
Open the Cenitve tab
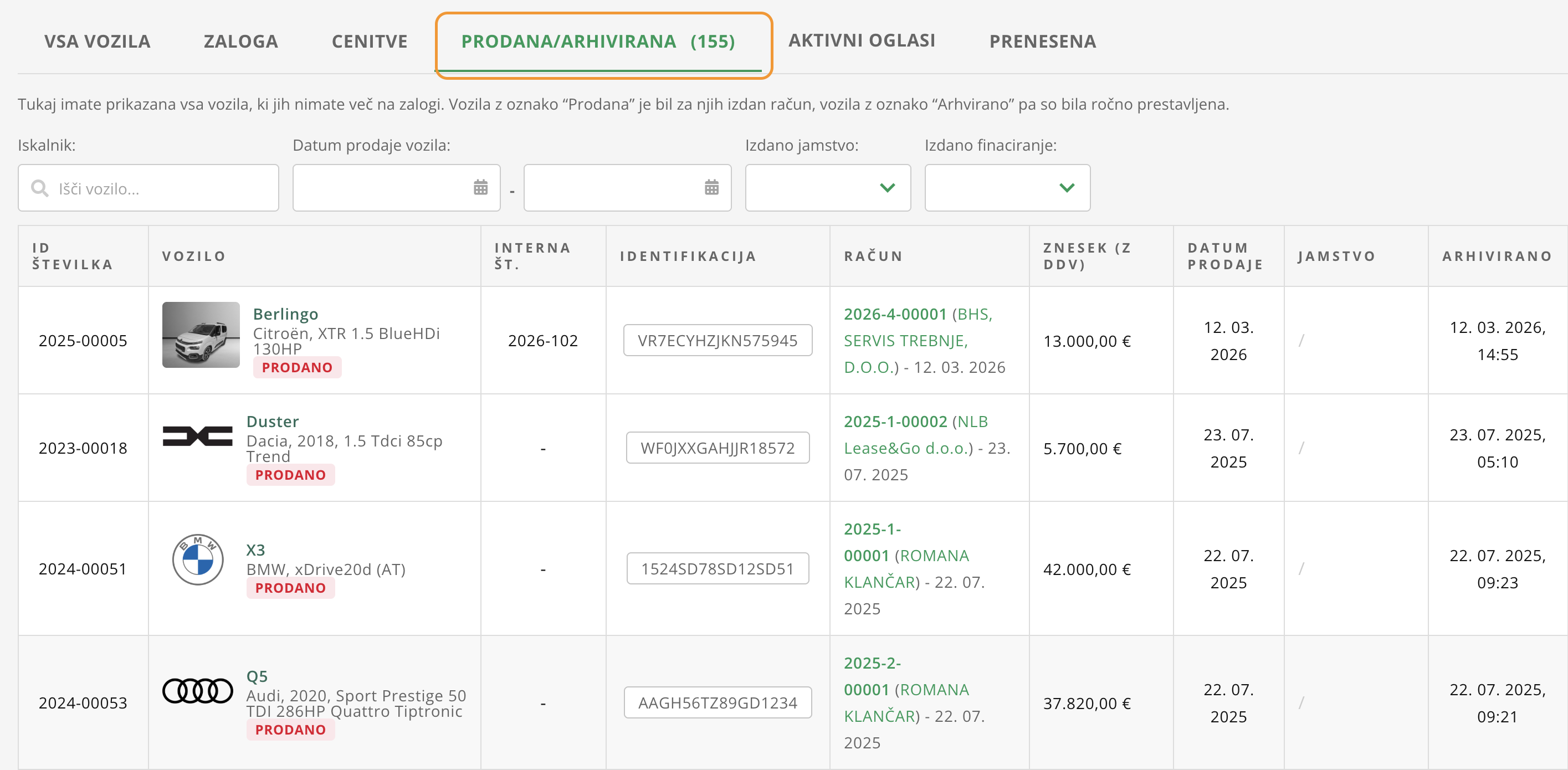370,42
